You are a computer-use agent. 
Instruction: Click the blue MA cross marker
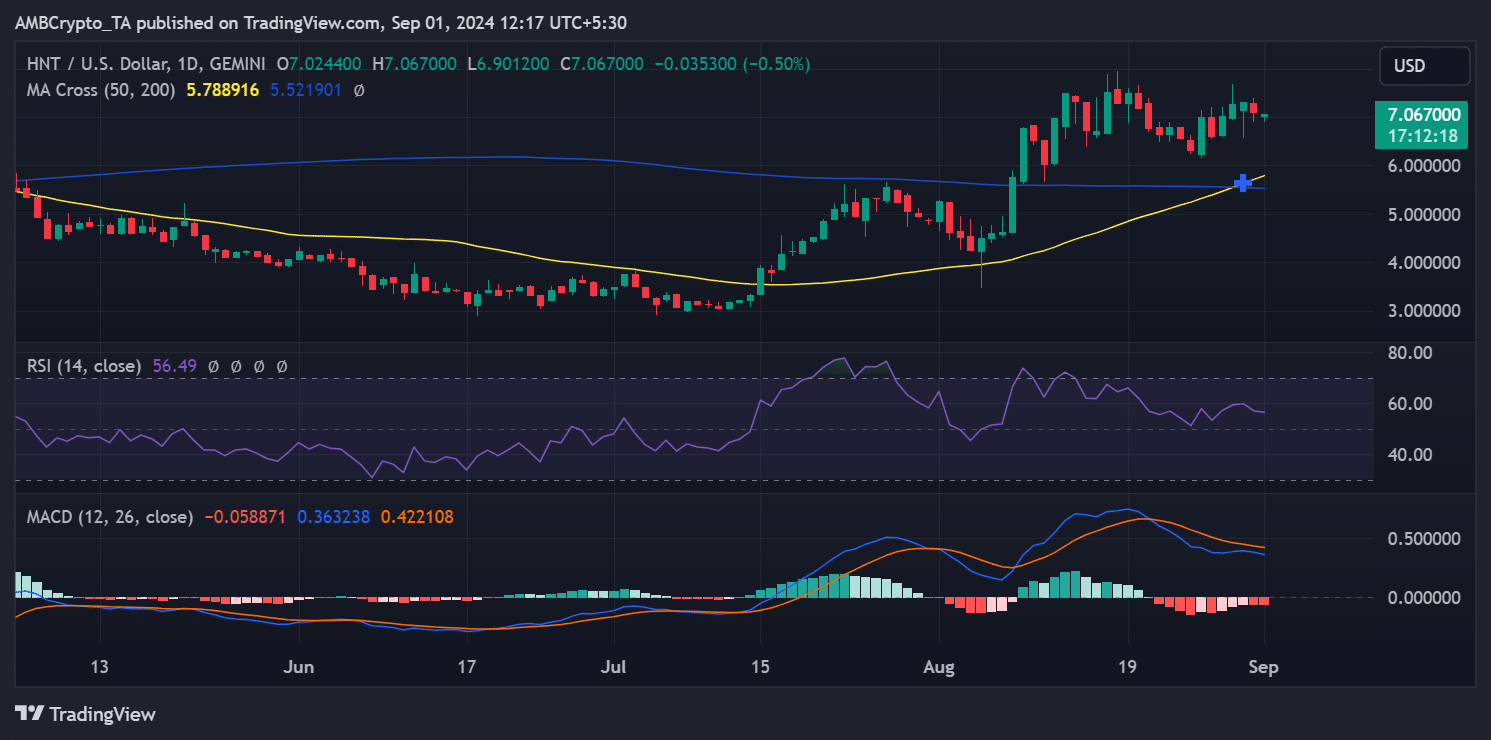(1242, 183)
